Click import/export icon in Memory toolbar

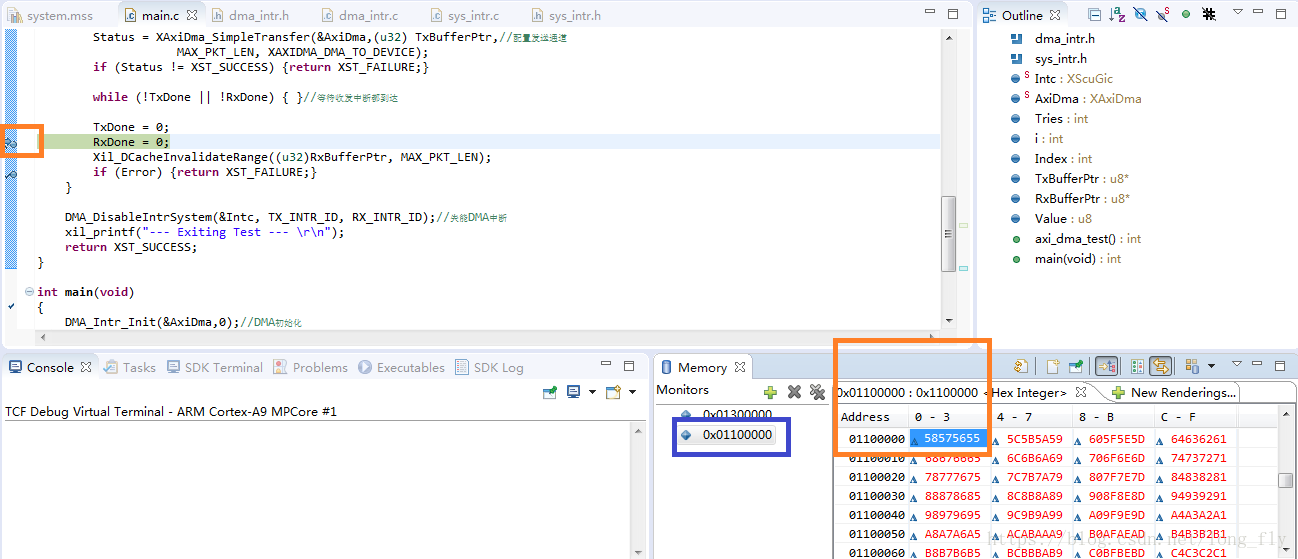(1021, 367)
